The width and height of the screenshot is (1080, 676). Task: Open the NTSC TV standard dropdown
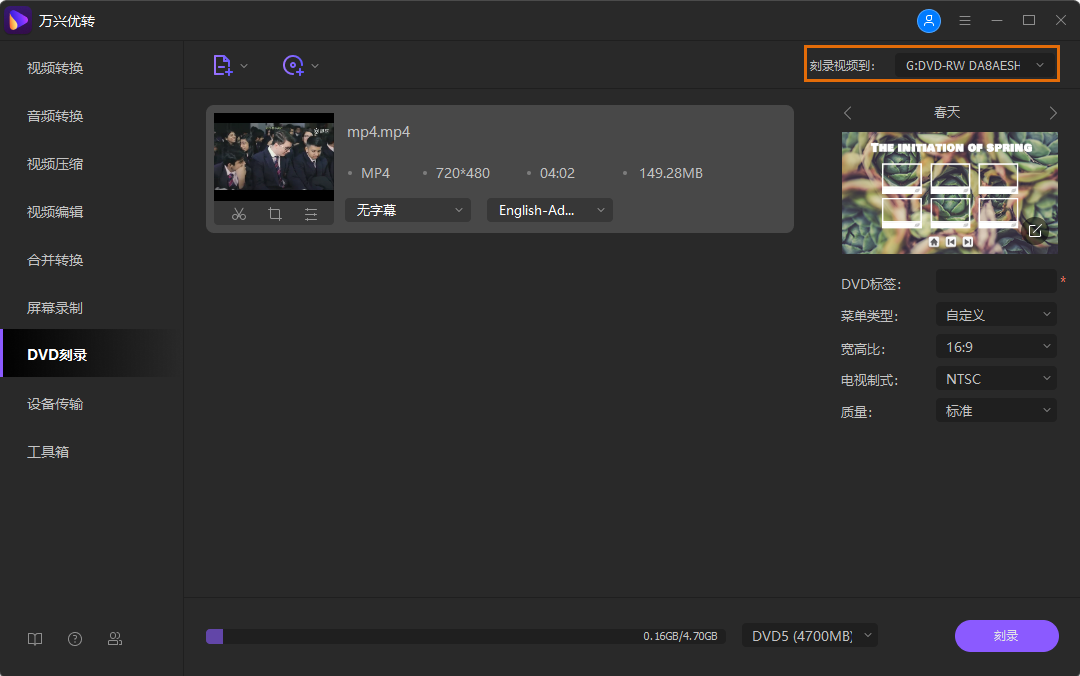click(x=996, y=378)
